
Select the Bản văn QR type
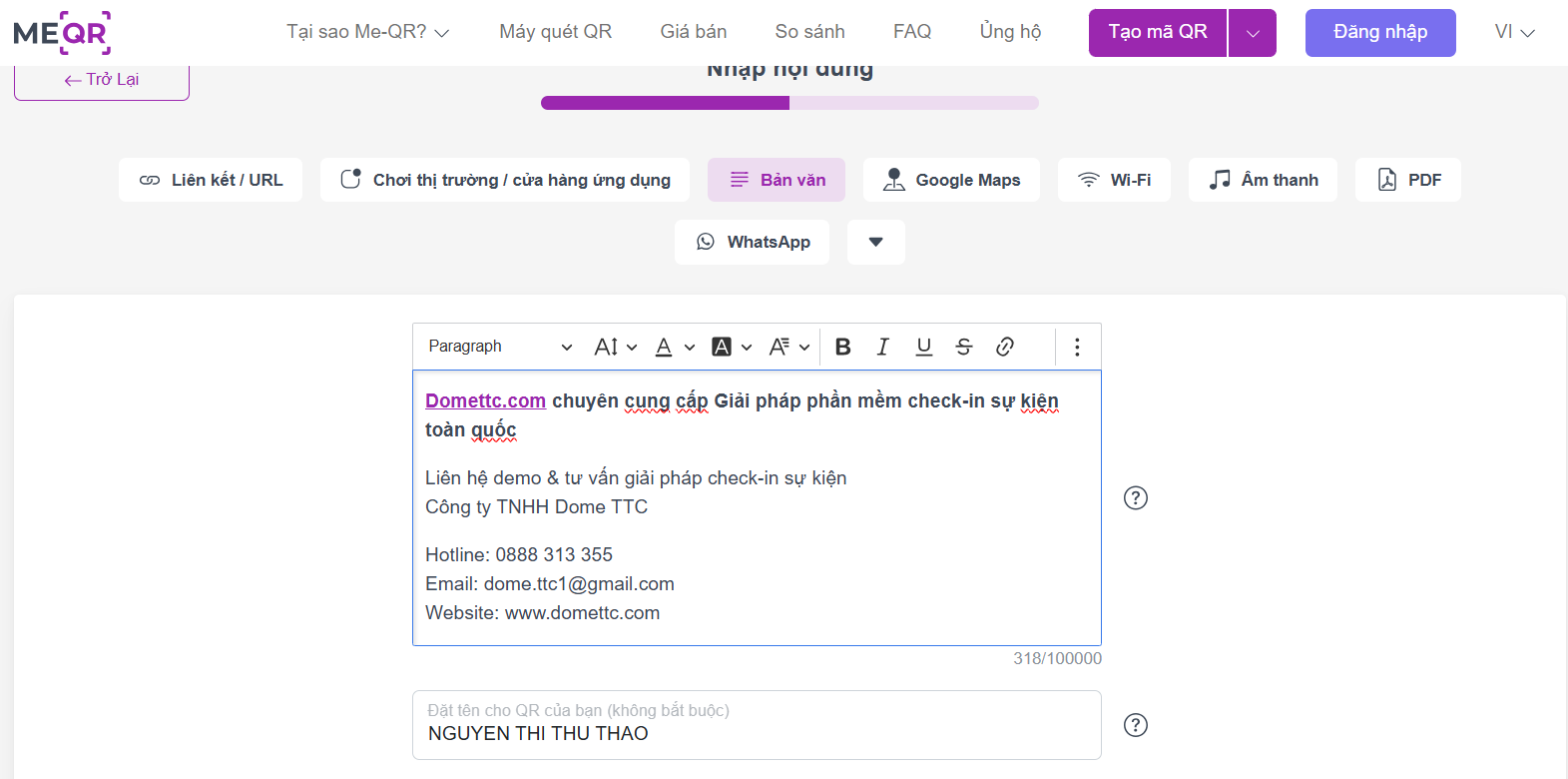coord(777,180)
